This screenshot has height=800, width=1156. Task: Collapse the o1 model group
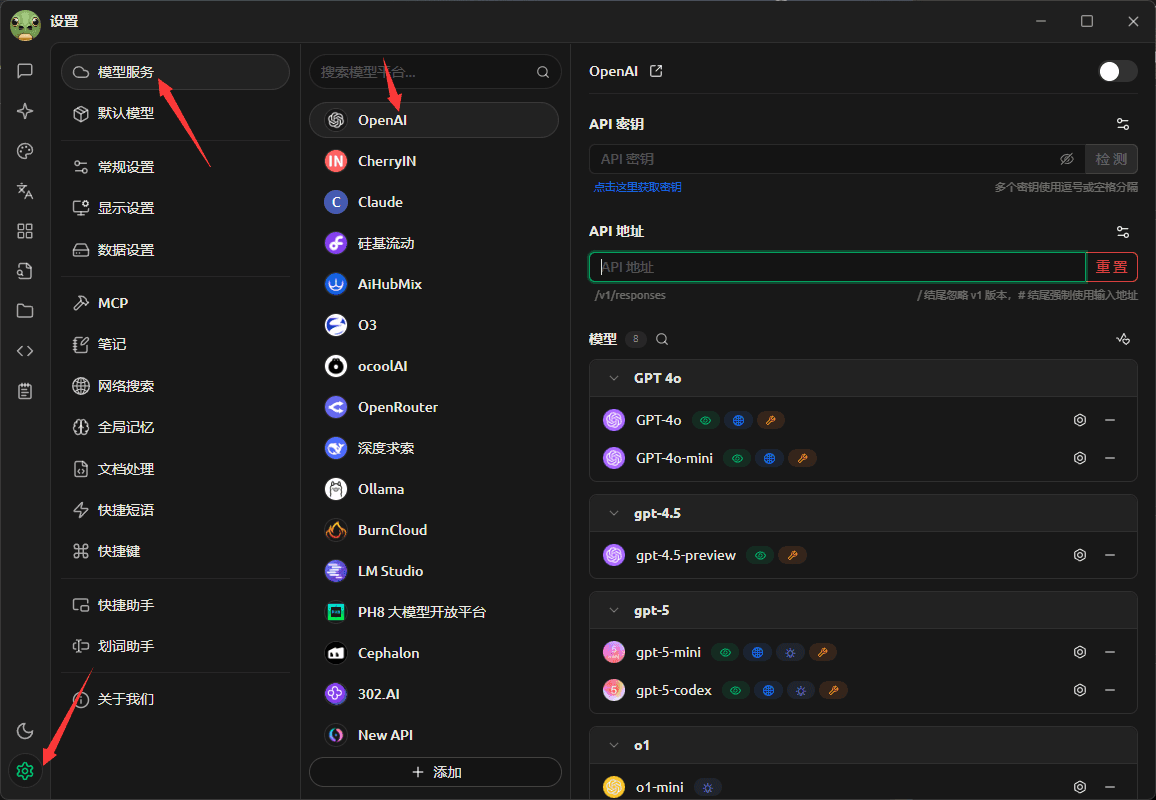click(613, 745)
